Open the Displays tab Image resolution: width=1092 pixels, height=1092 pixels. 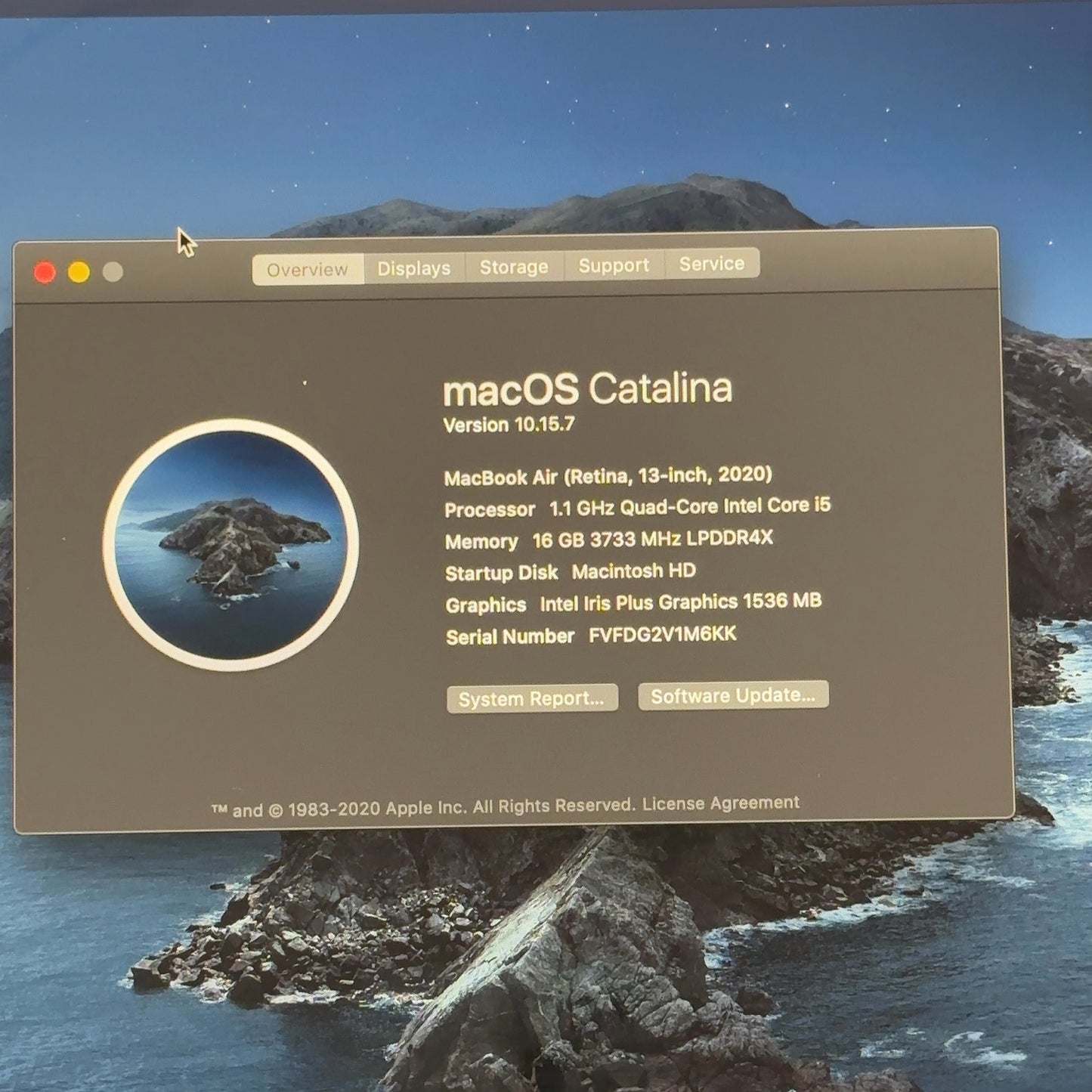click(413, 268)
